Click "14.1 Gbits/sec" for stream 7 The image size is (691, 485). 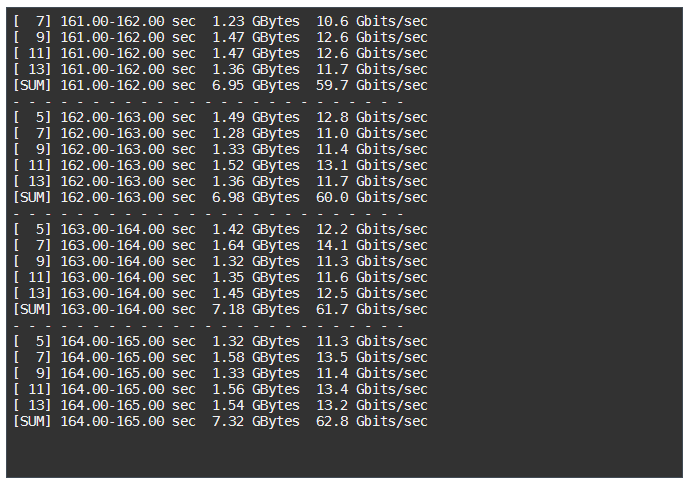pyautogui.click(x=372, y=245)
